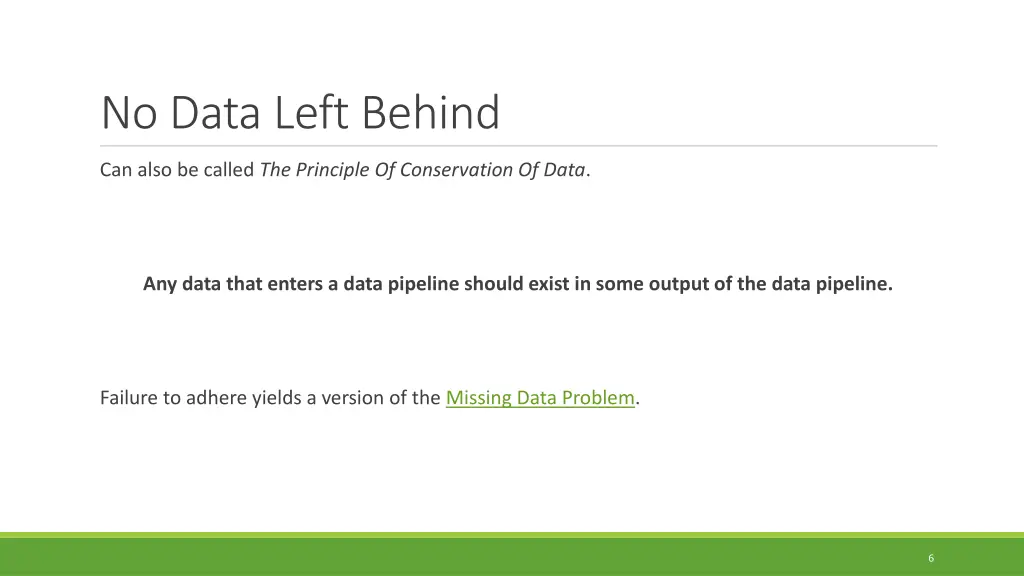This screenshot has width=1024, height=576.
Task: Click the slide number 6 in footer
Action: pos(931,558)
